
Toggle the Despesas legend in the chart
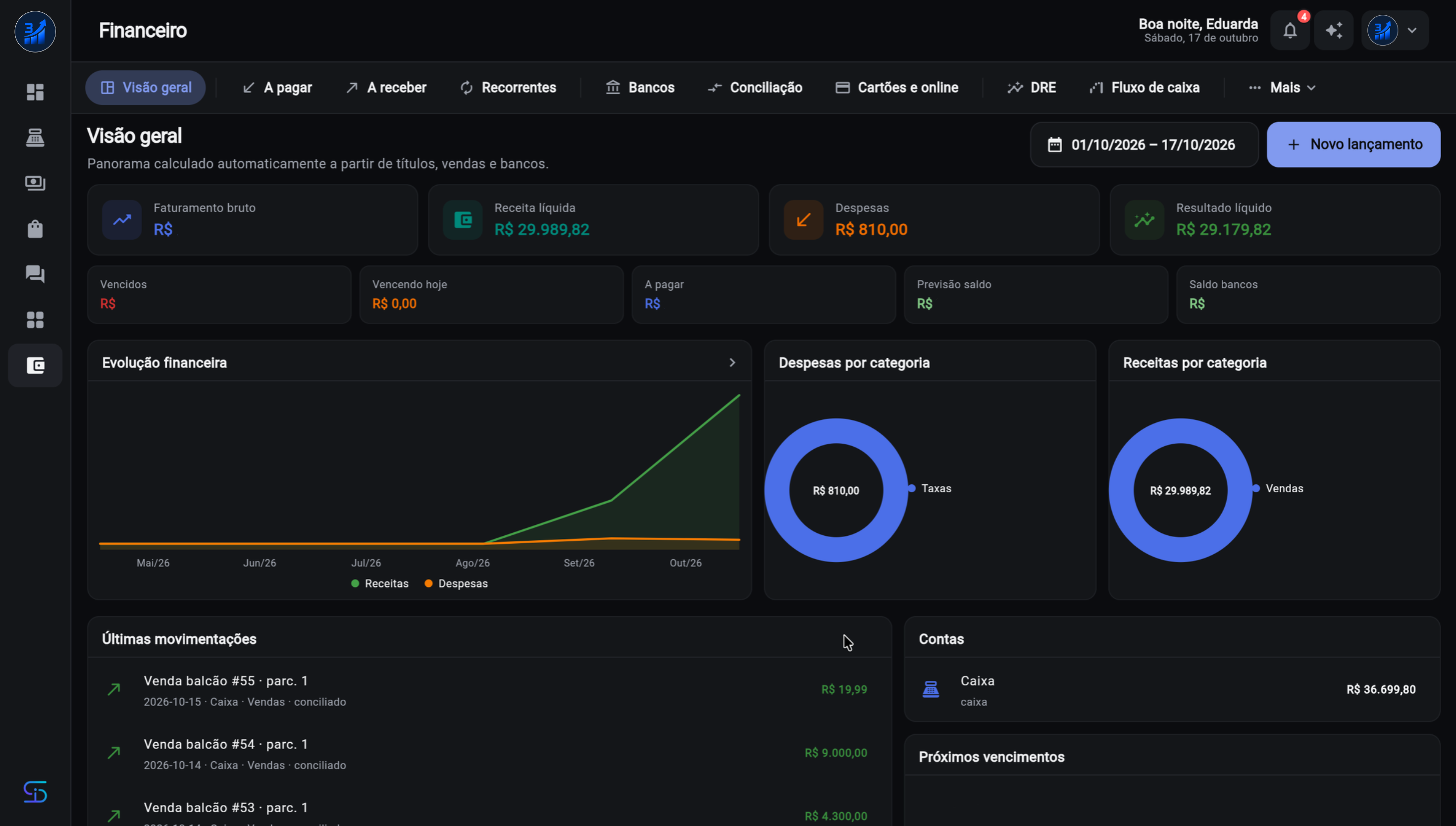point(457,584)
